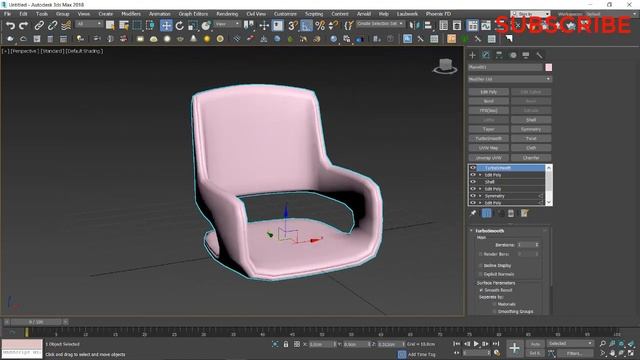Enable the Render Iters checkbox
This screenshot has height=360, width=640.
point(481,254)
